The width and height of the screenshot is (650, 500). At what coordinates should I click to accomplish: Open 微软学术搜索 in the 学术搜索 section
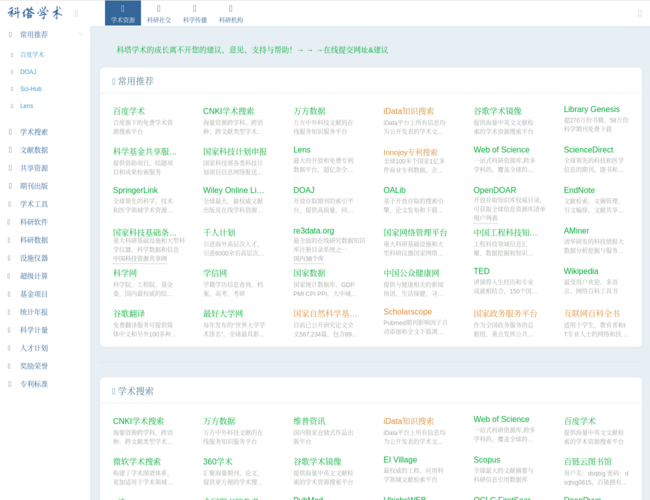[x=137, y=461]
